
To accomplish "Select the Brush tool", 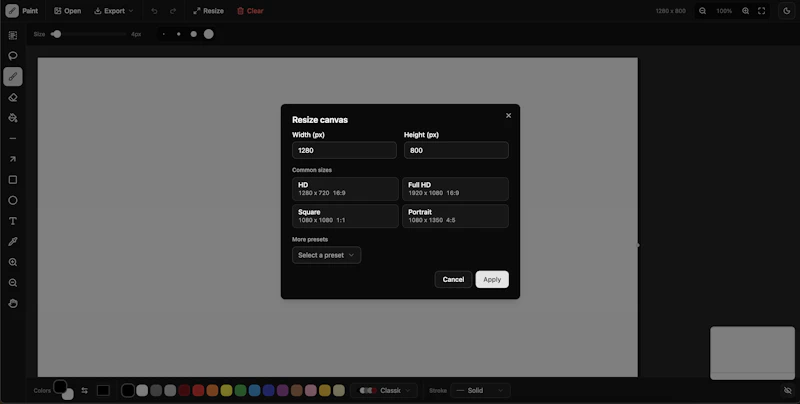I will pos(13,77).
